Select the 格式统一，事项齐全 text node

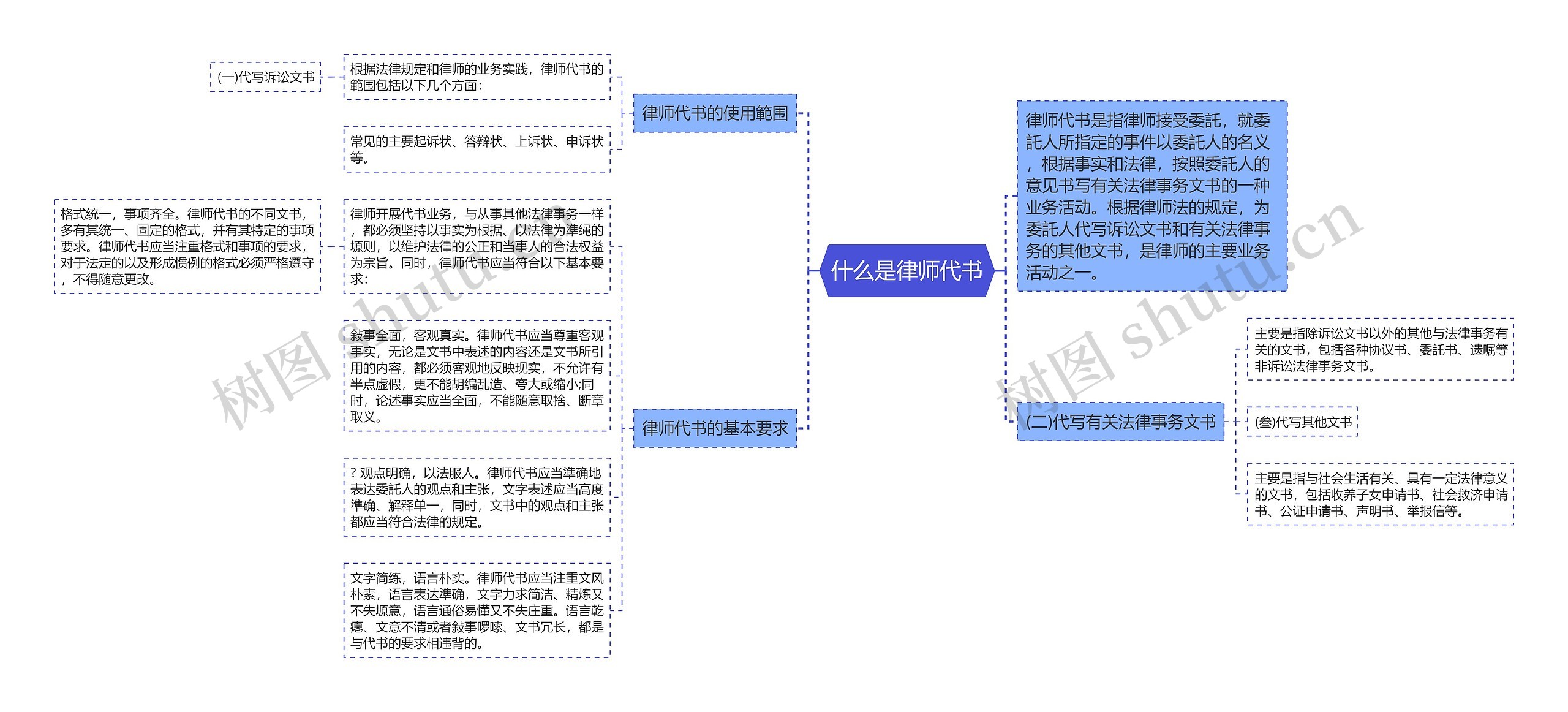click(x=187, y=246)
